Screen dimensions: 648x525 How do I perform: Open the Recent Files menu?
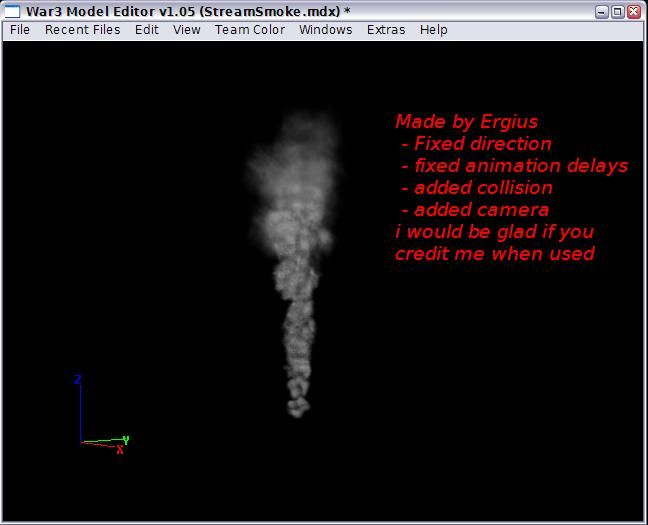point(83,30)
